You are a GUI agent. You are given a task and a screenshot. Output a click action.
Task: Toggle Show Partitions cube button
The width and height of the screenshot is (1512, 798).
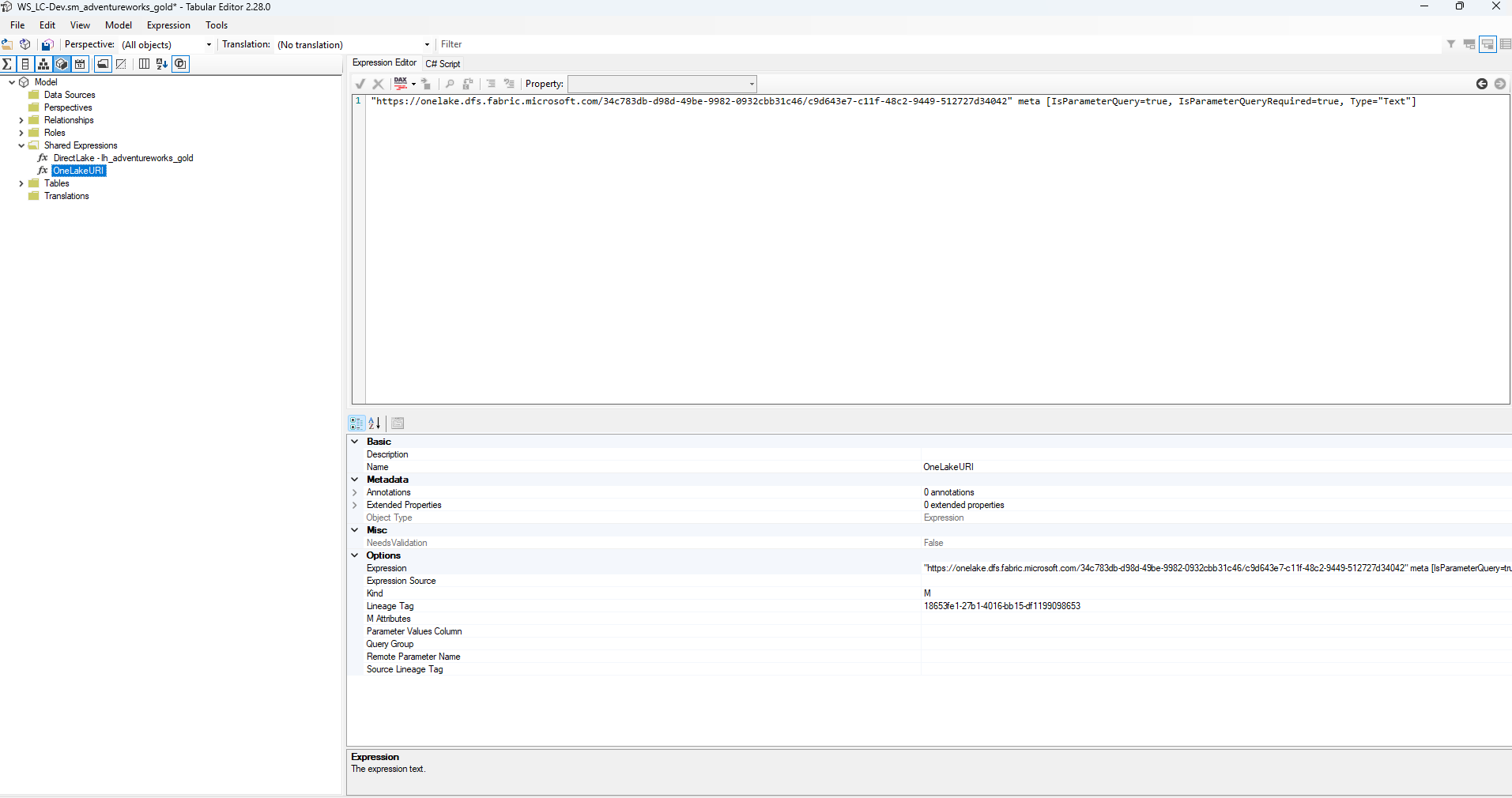[x=62, y=64]
